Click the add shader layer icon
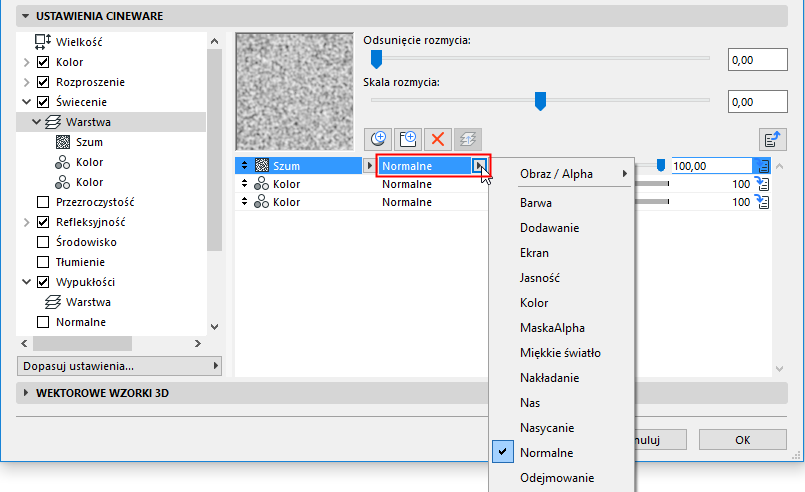Image resolution: width=805 pixels, height=492 pixels. (x=378, y=139)
